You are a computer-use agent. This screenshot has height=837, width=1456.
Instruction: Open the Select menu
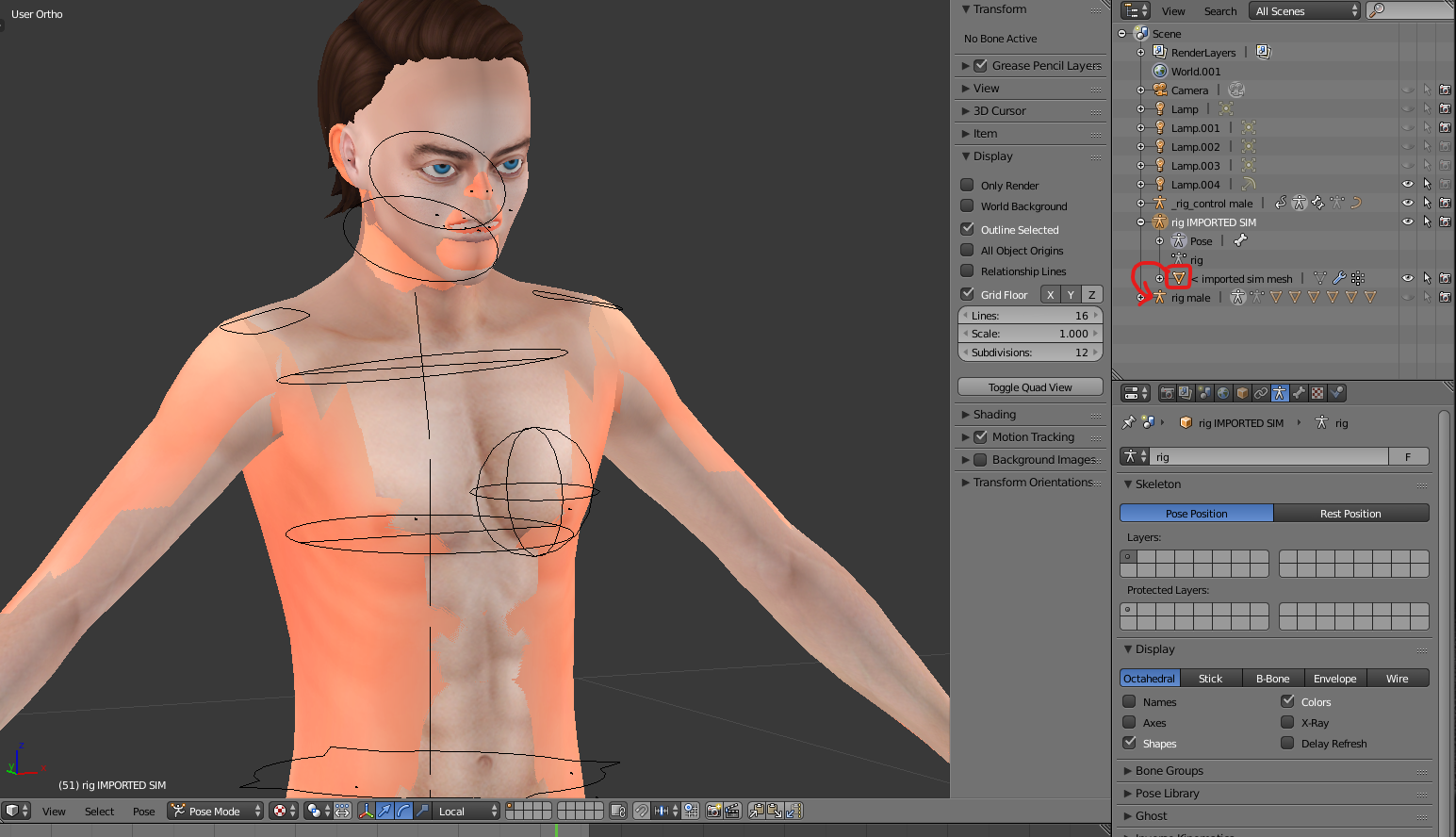click(x=99, y=811)
